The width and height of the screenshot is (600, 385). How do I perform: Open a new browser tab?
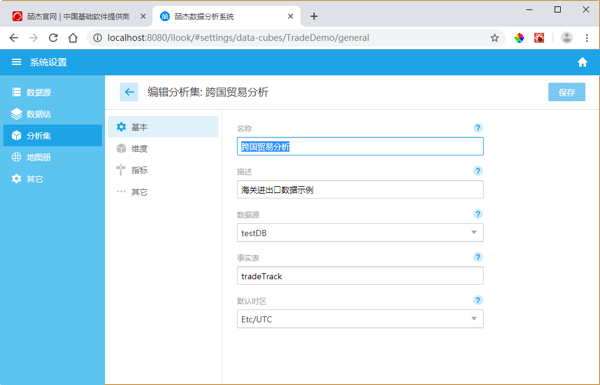pos(314,16)
